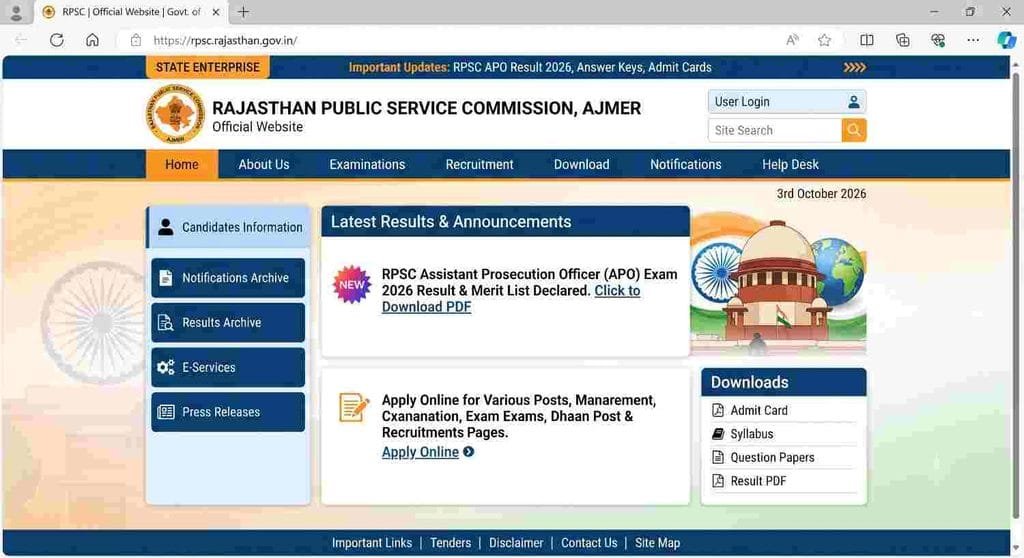Click the Important Updates ticker text

coord(530,67)
